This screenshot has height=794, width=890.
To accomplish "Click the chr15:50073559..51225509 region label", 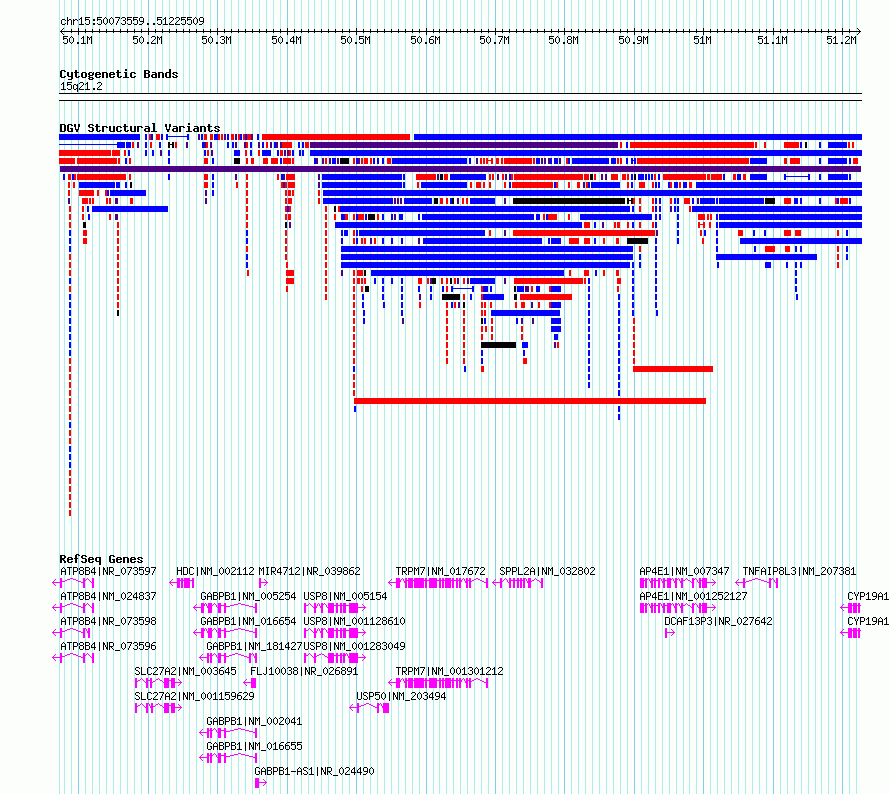I will pyautogui.click(x=132, y=21).
